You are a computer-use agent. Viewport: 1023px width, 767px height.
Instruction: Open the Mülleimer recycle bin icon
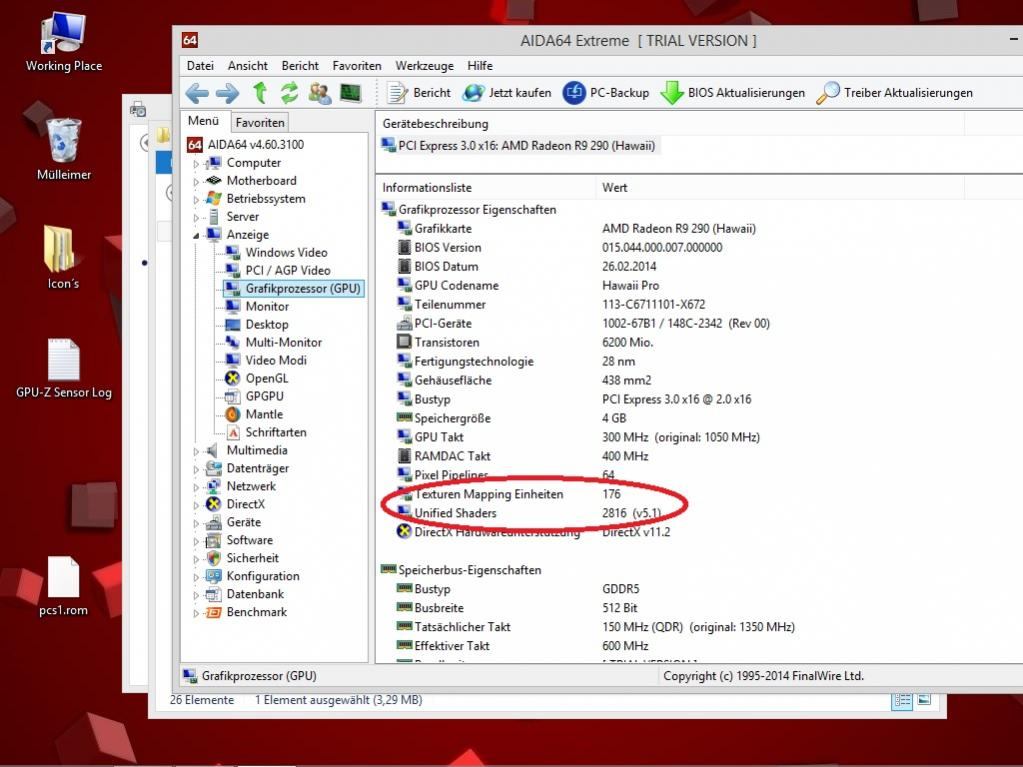coord(63,149)
